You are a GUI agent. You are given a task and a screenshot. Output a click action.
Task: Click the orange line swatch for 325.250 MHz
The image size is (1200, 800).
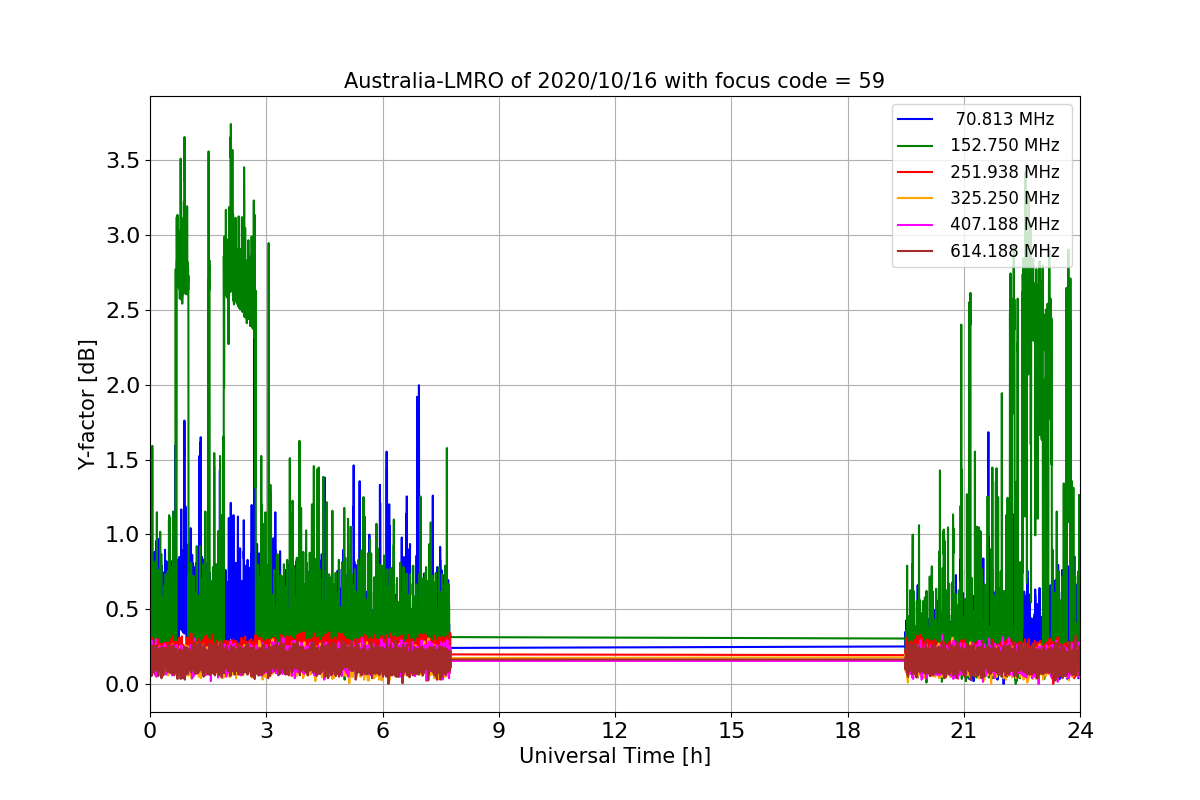tap(916, 198)
